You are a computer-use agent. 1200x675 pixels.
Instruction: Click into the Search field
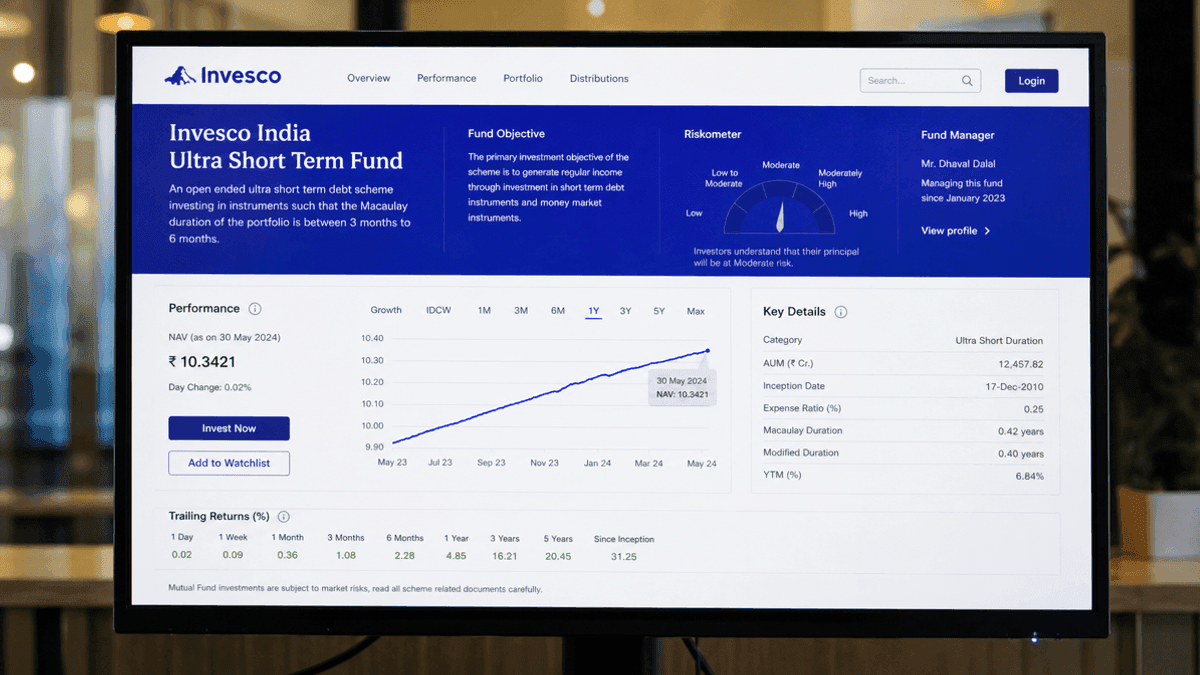tap(920, 81)
